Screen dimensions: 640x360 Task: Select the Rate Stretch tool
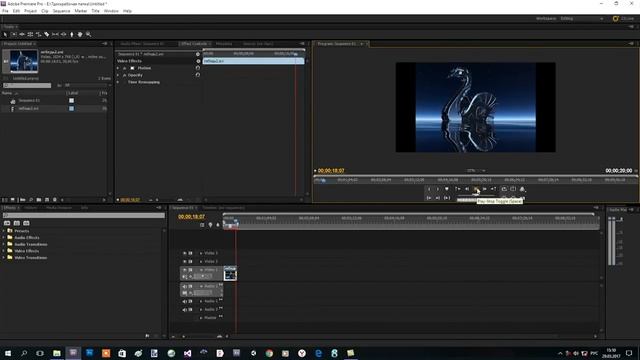point(38,35)
